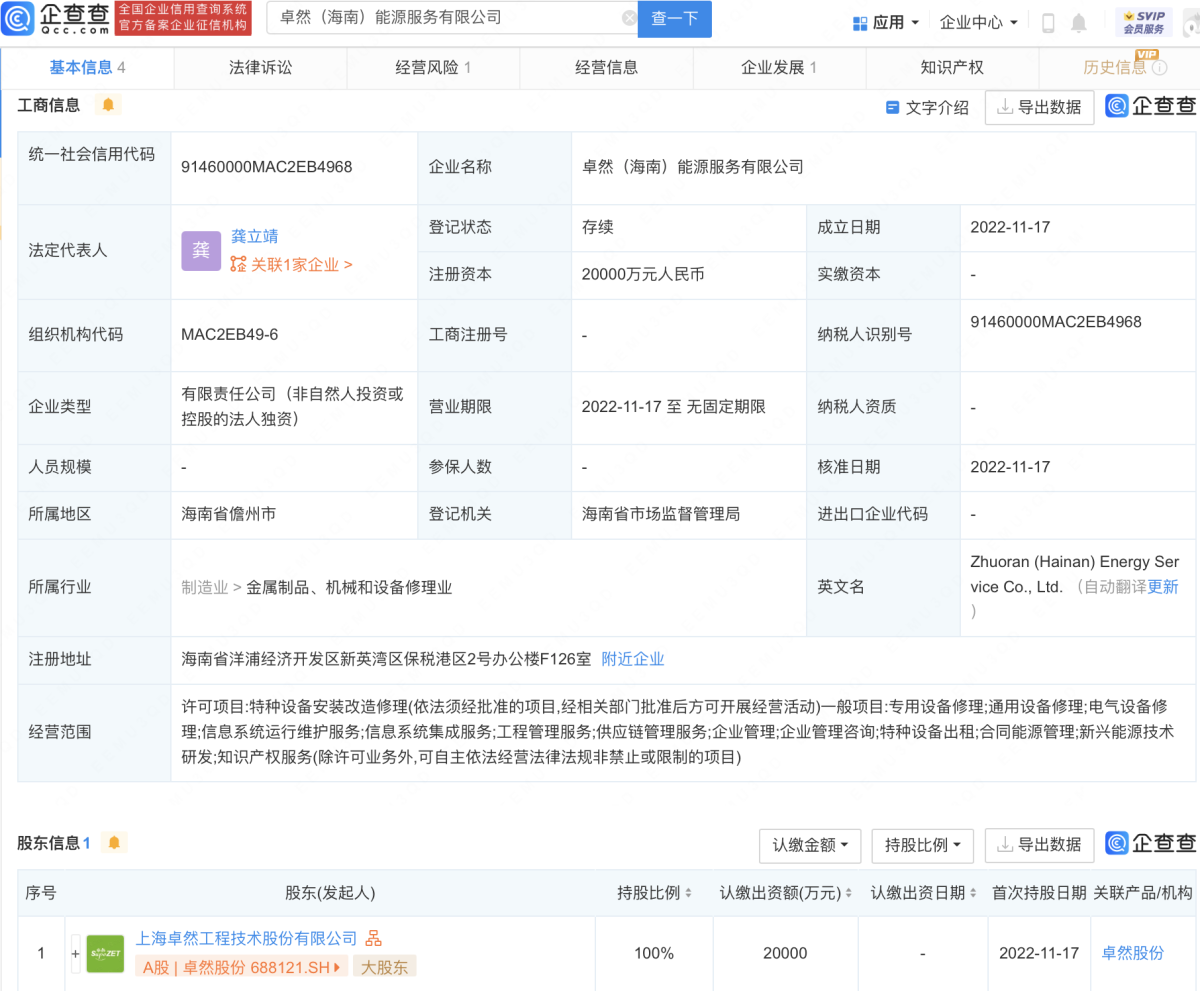This screenshot has width=1200, height=991.
Task: Click organization code MAC2EB49-6
Action: coord(230,334)
